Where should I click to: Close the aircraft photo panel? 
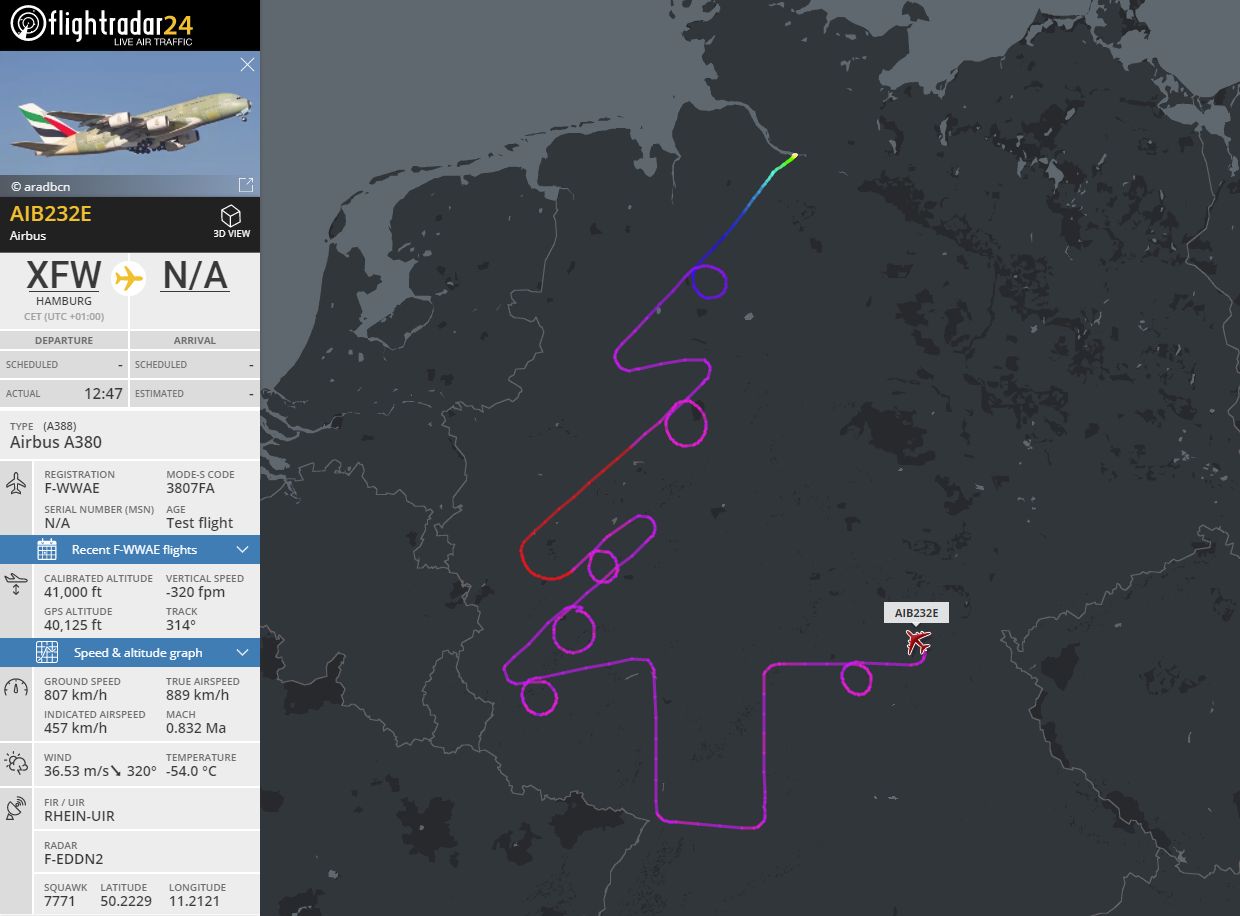pos(247,65)
